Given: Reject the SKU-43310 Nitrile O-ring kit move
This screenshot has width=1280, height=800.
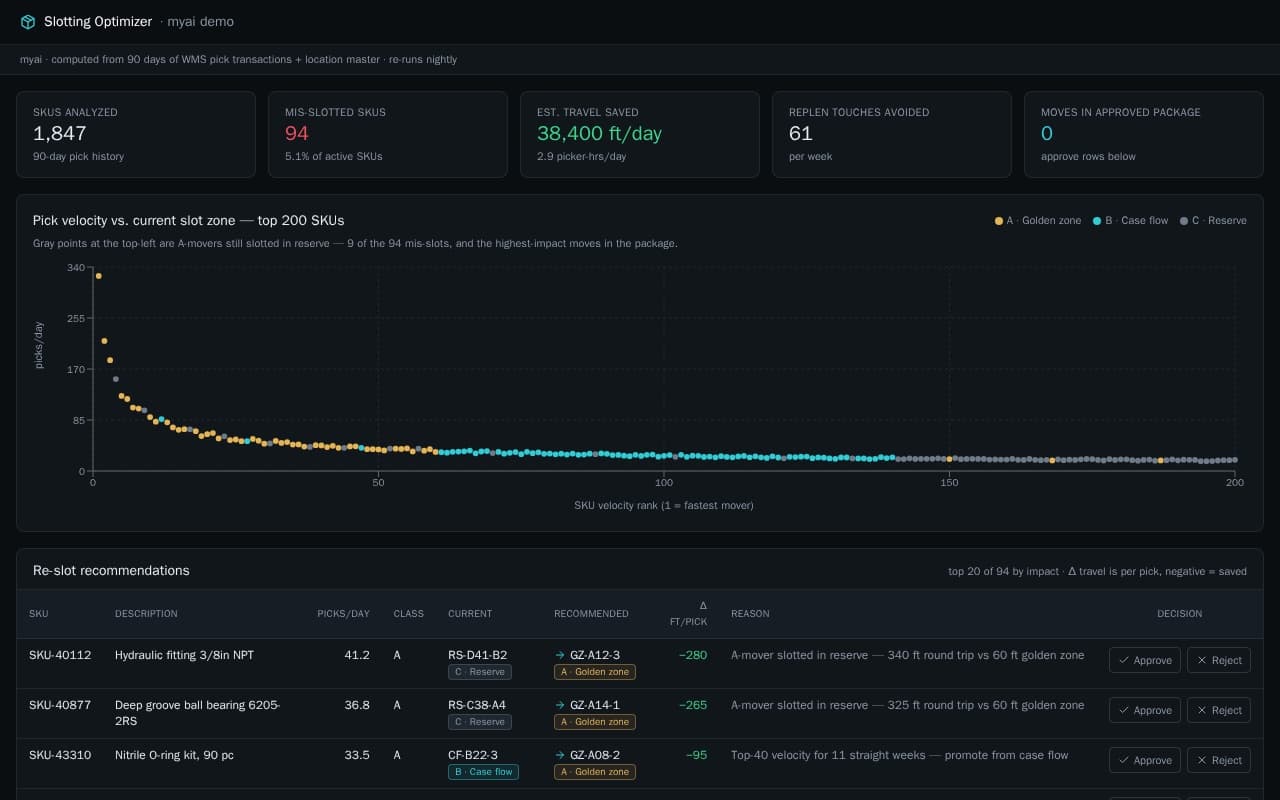Looking at the screenshot, I should 1219,760.
